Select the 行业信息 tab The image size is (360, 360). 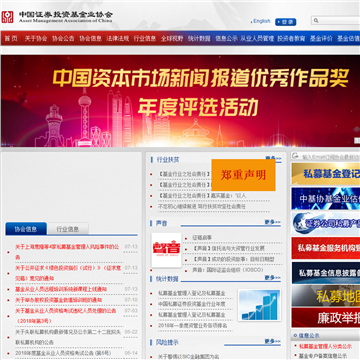68,229
